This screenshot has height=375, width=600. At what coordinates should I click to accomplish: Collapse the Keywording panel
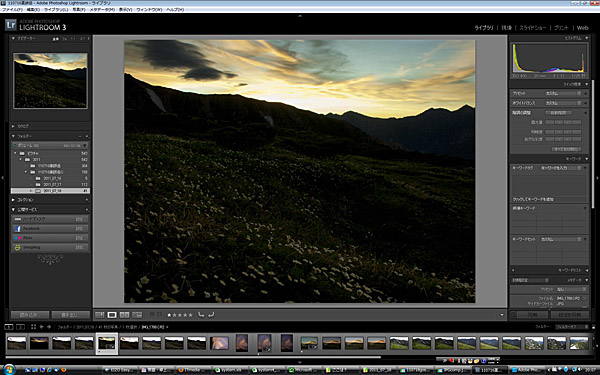[587, 159]
